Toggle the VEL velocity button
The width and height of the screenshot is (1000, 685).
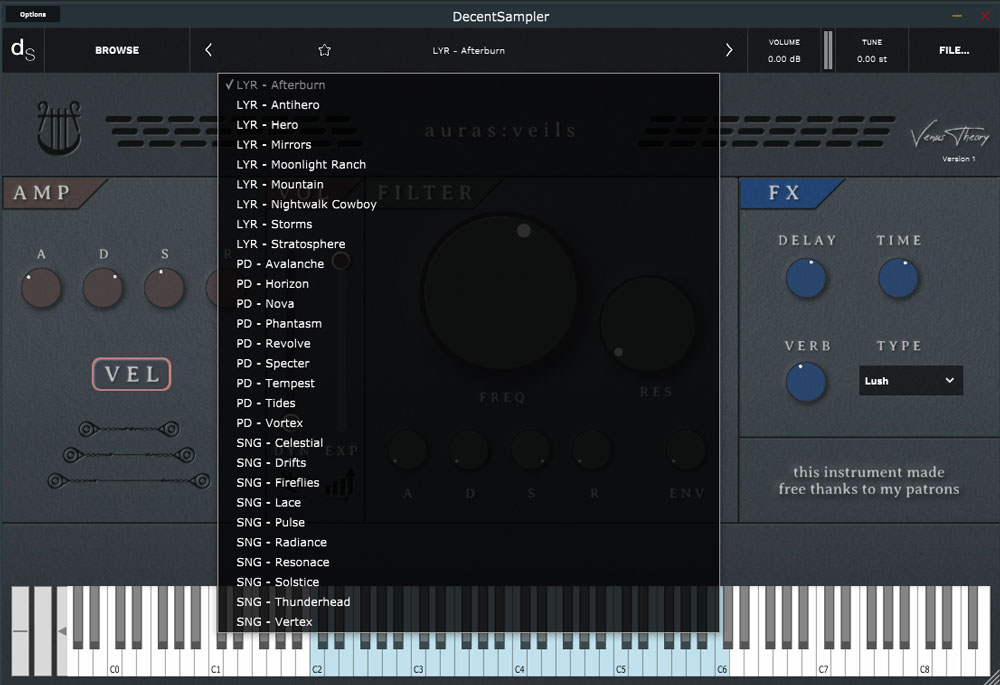pos(132,374)
